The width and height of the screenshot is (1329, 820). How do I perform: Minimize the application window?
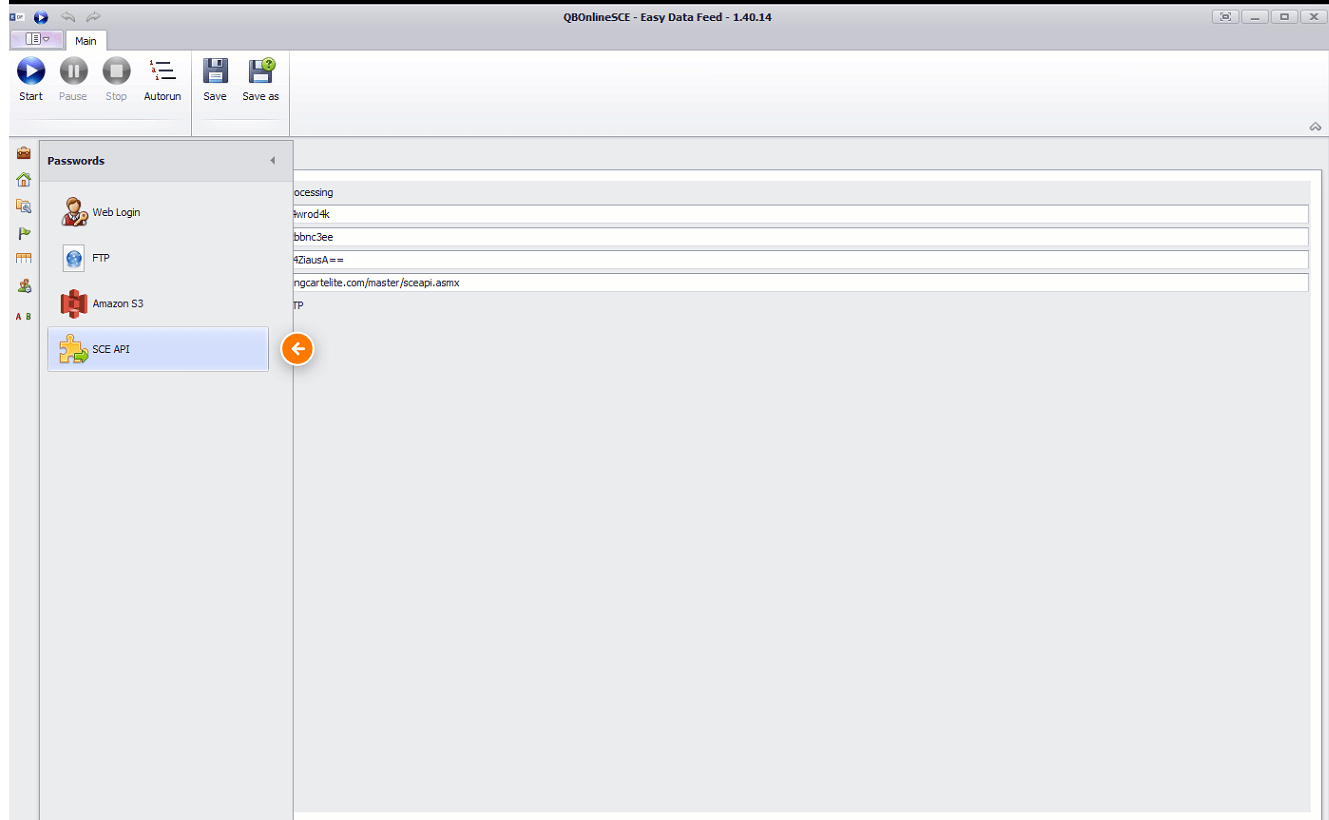[1255, 17]
